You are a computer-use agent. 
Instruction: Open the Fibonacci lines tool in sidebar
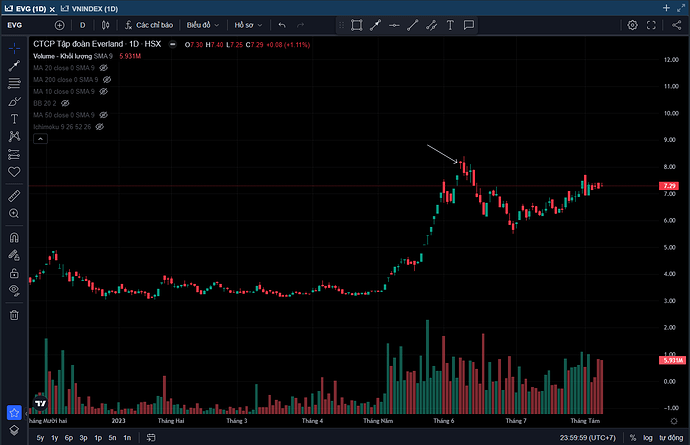click(14, 83)
